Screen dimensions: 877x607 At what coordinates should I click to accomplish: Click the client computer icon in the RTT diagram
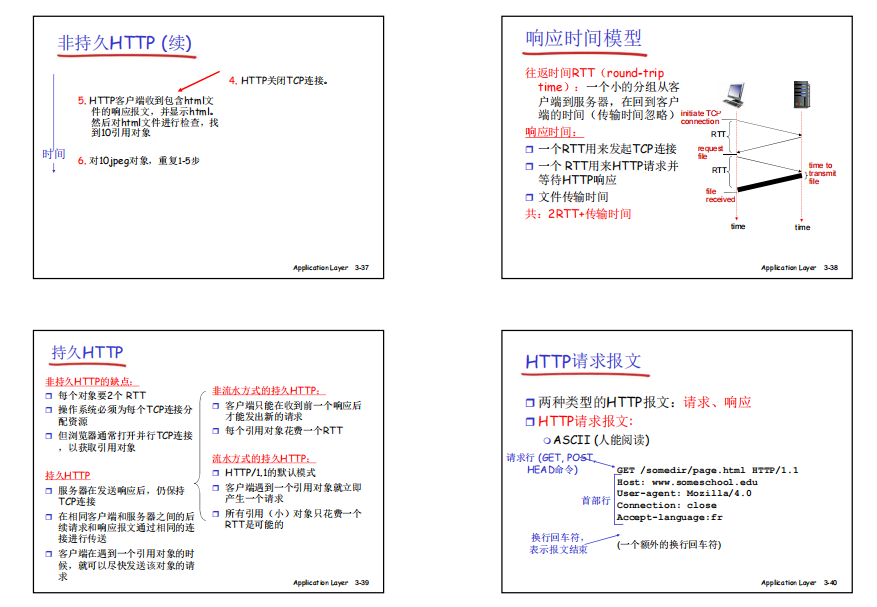pos(734,95)
